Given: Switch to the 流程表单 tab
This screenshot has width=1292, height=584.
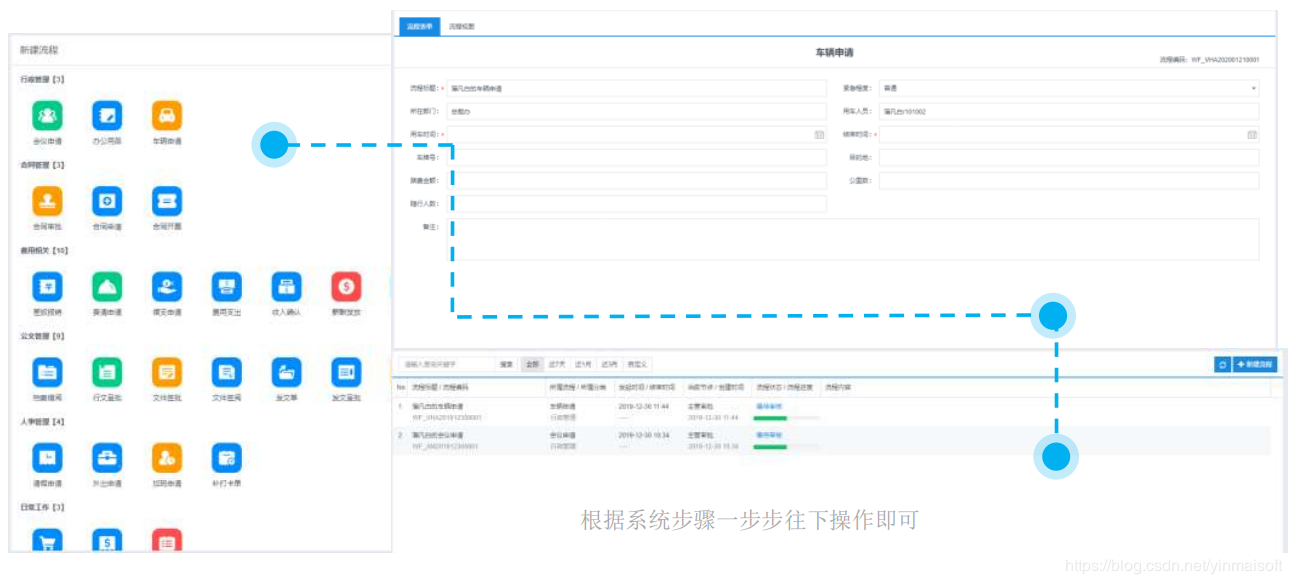Looking at the screenshot, I should coord(419,26).
